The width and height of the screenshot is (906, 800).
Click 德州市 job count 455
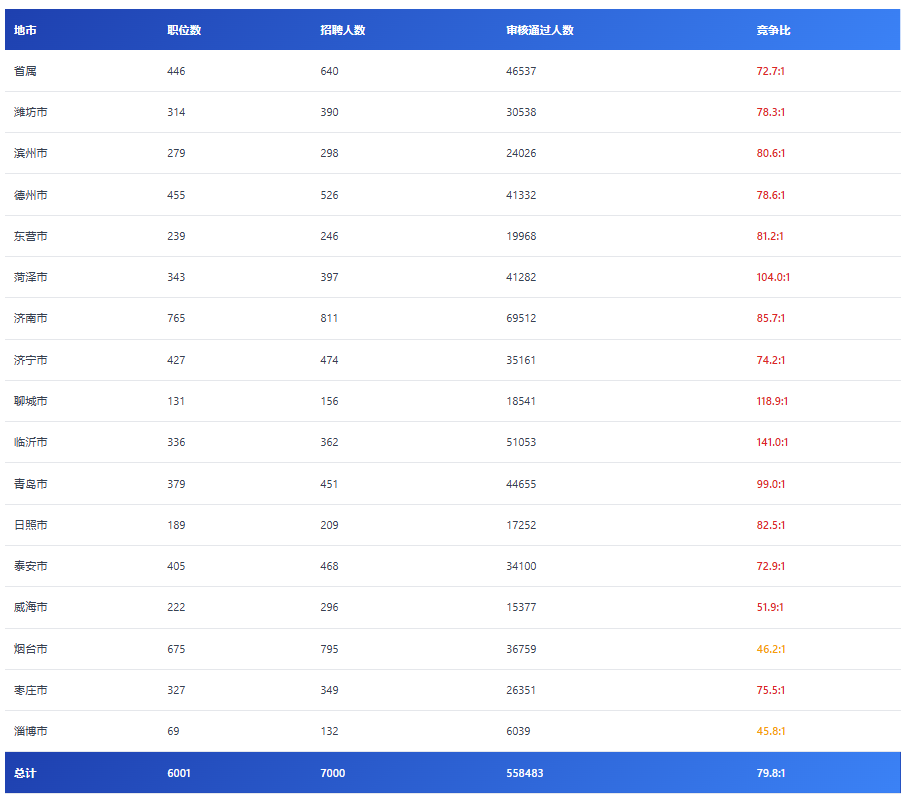tap(176, 195)
